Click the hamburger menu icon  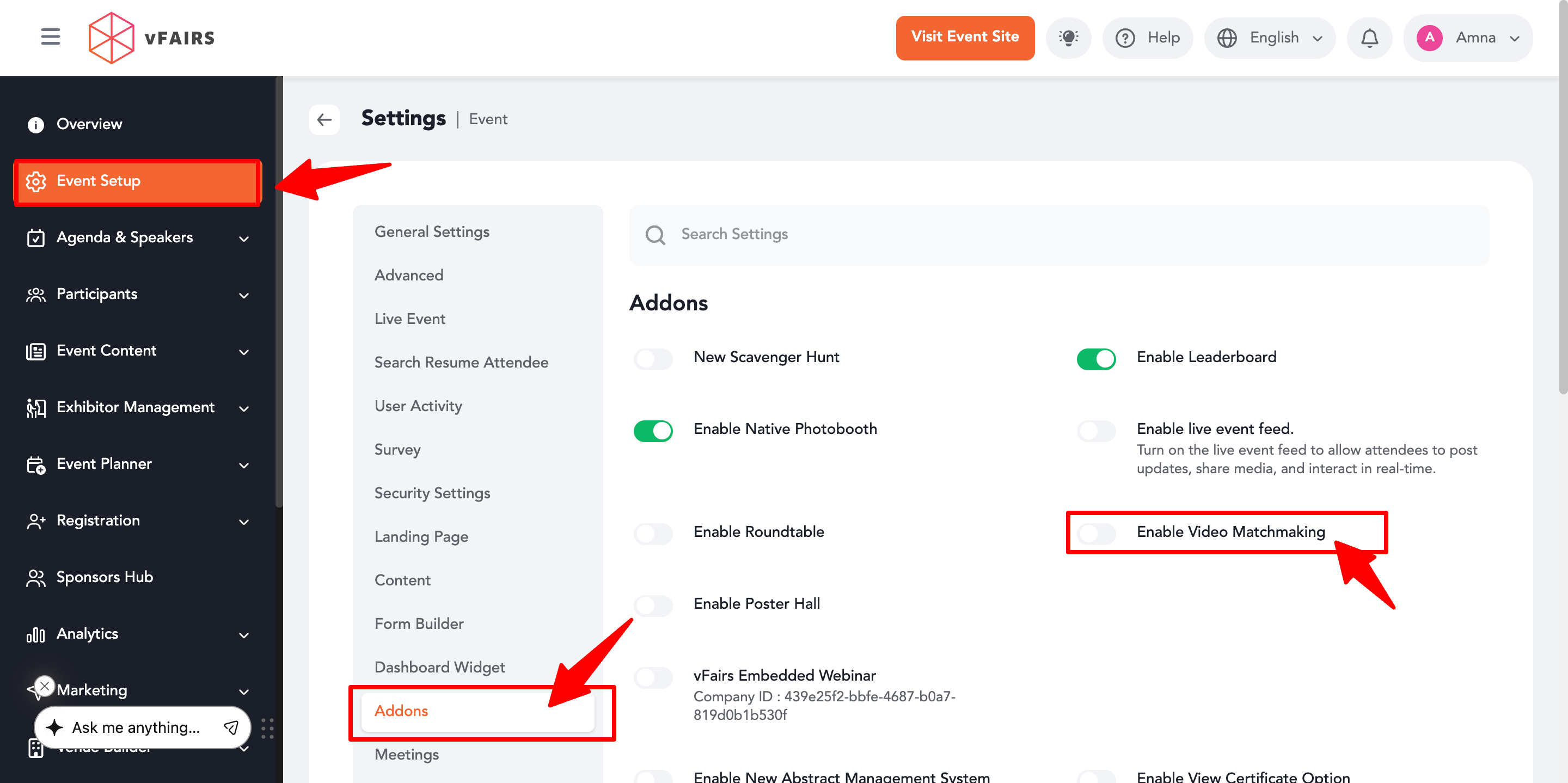coord(50,37)
